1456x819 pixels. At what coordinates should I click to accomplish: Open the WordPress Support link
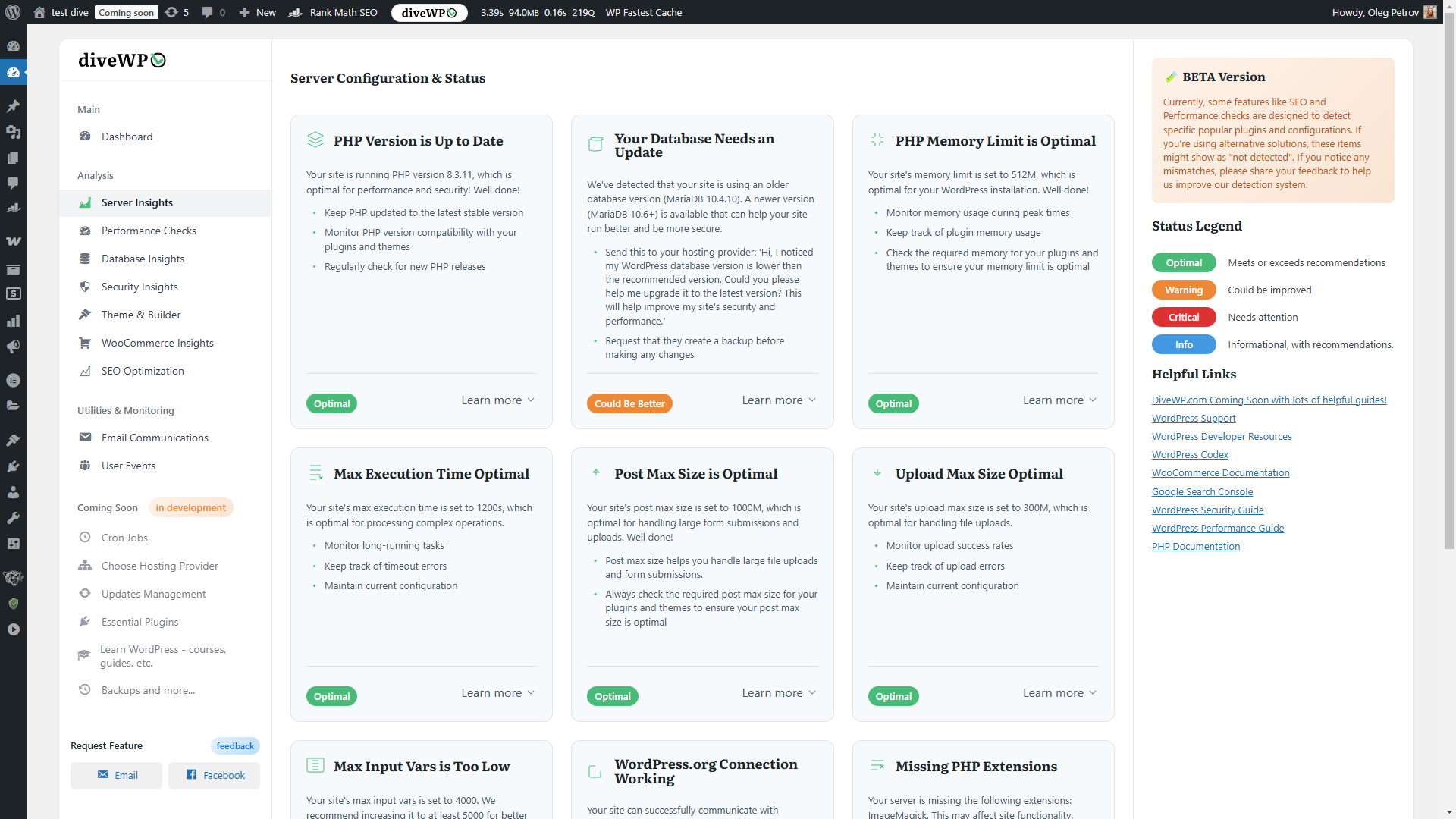click(1194, 418)
